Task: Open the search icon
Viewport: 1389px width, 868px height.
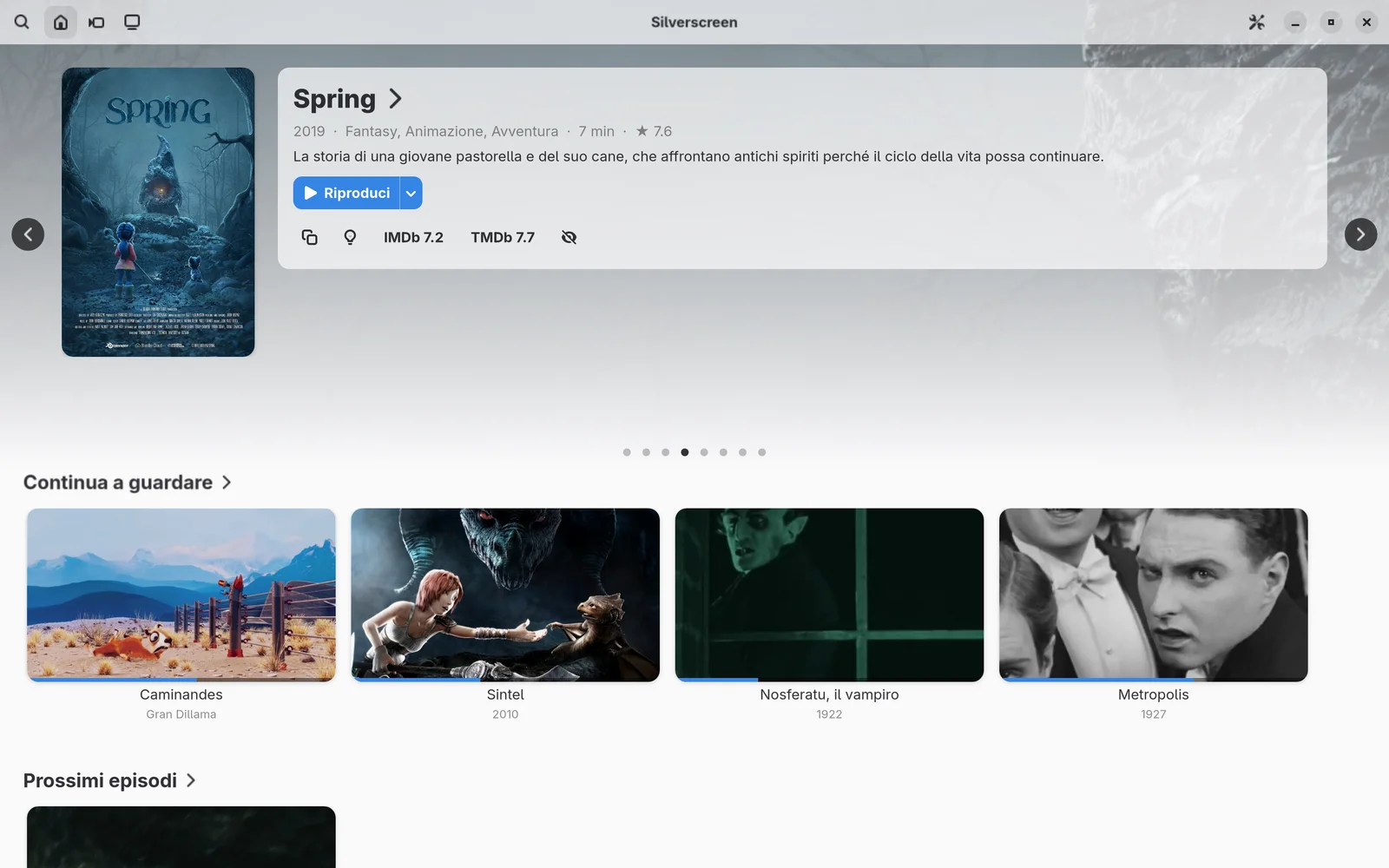Action: [x=22, y=22]
